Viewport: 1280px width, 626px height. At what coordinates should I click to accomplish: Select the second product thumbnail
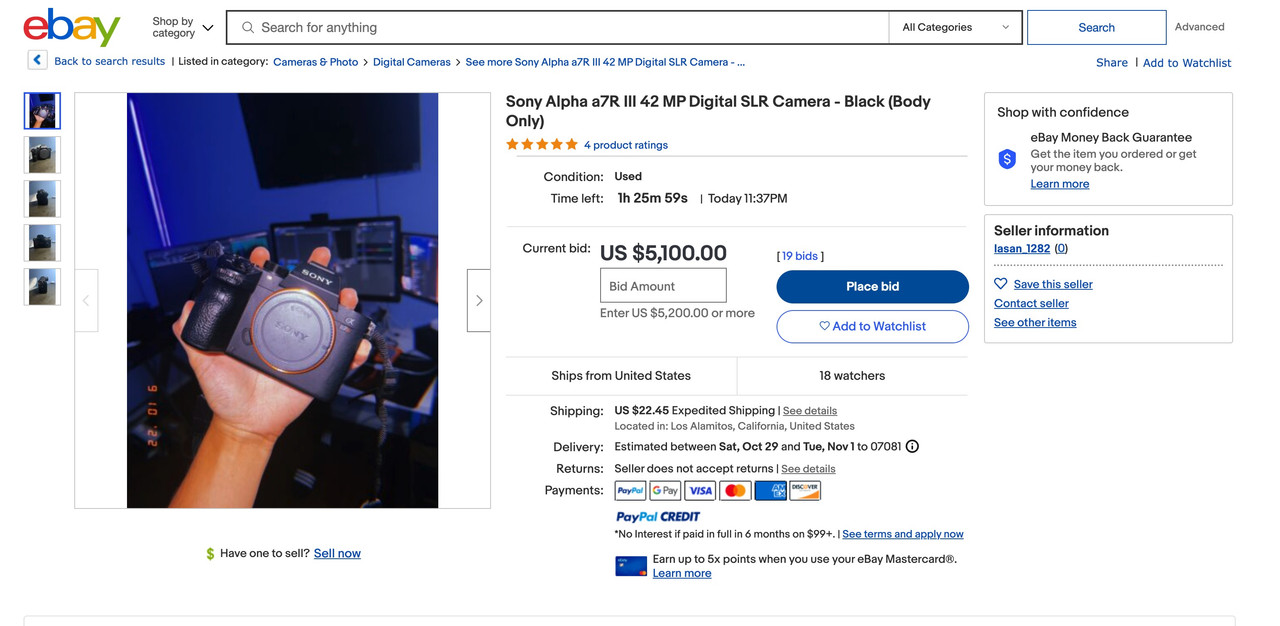tap(42, 155)
